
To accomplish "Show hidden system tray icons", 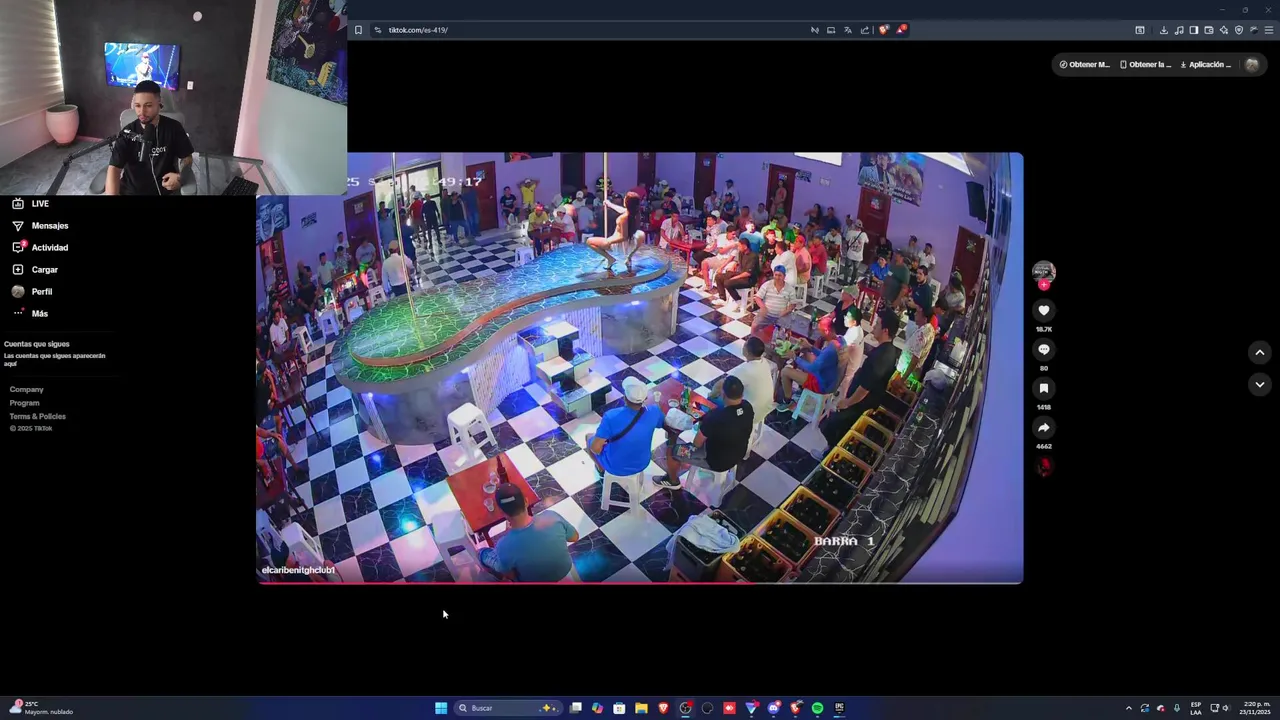I will pos(1129,708).
